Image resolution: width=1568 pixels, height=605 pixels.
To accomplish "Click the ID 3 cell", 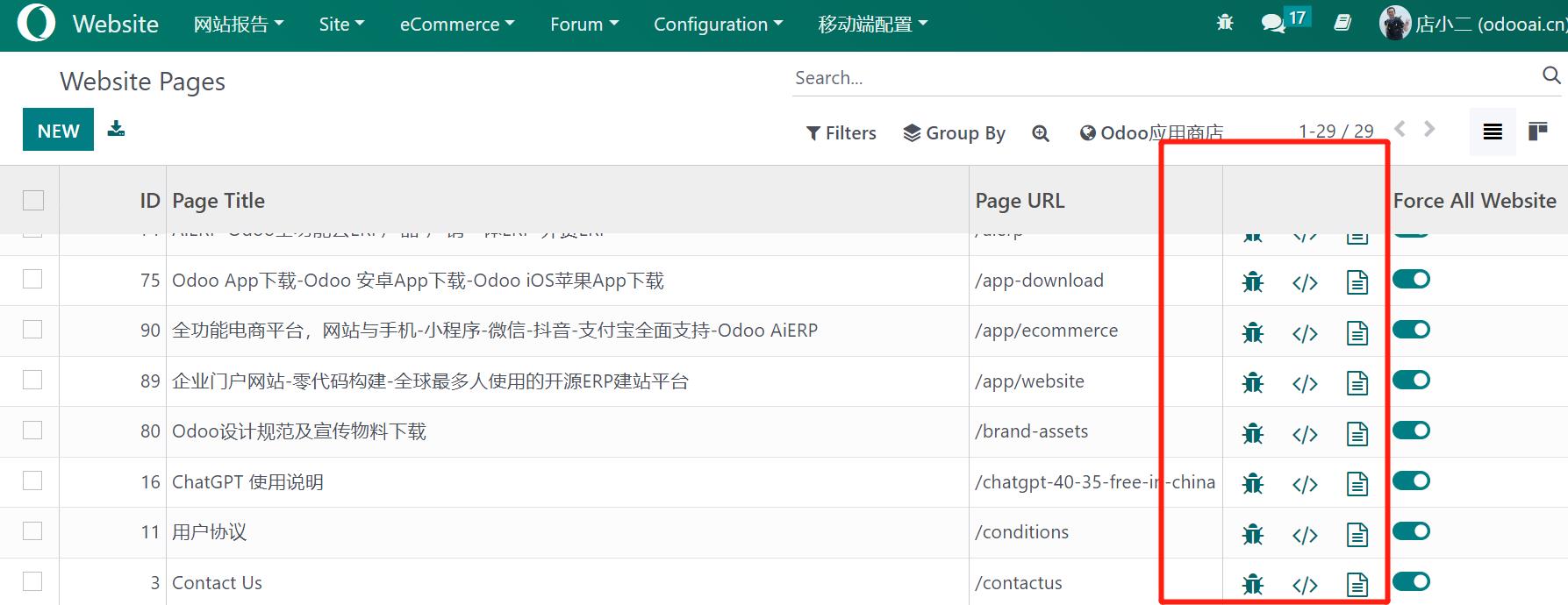I will point(155,583).
